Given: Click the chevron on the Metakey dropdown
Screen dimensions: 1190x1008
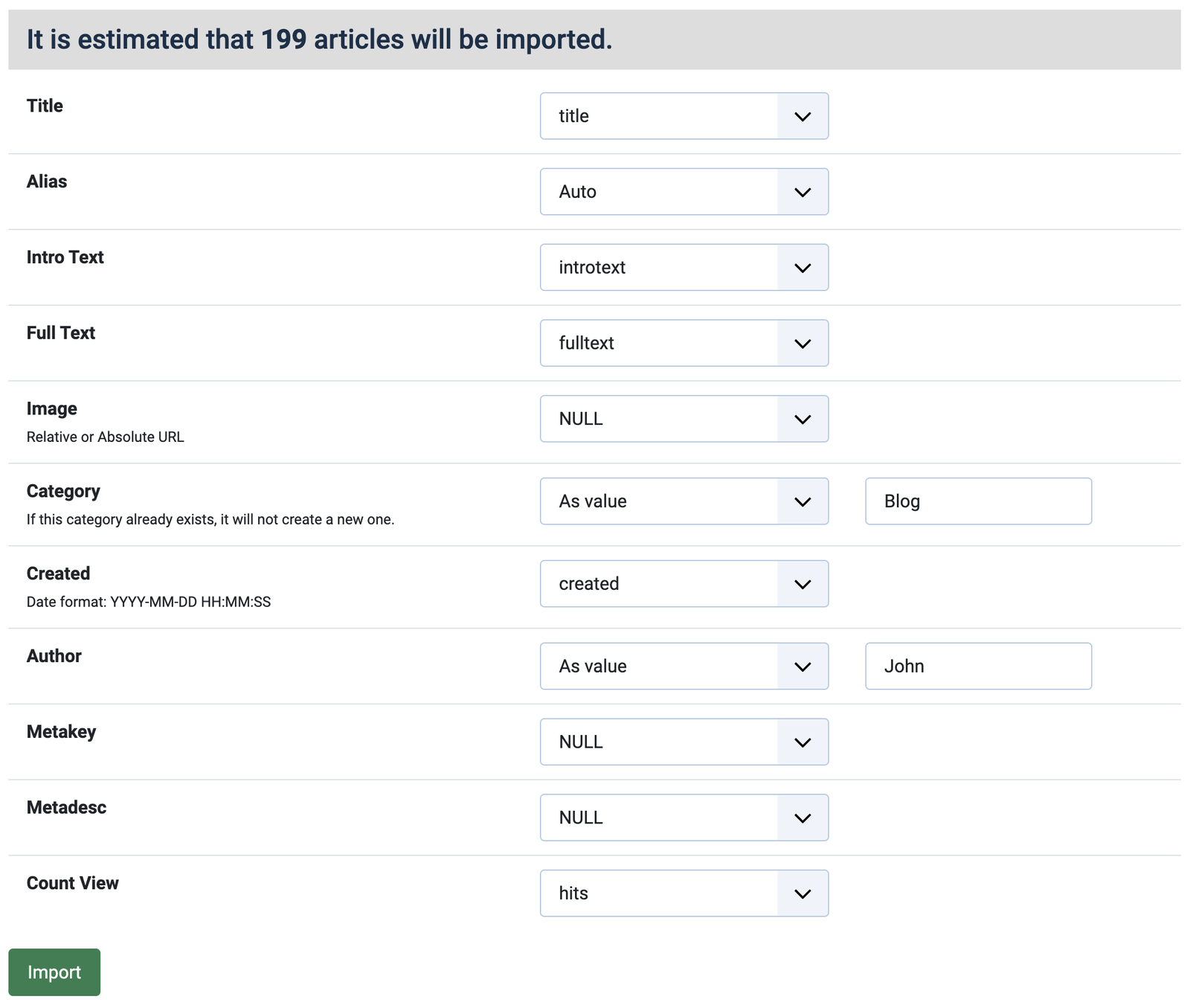Looking at the screenshot, I should [803, 741].
